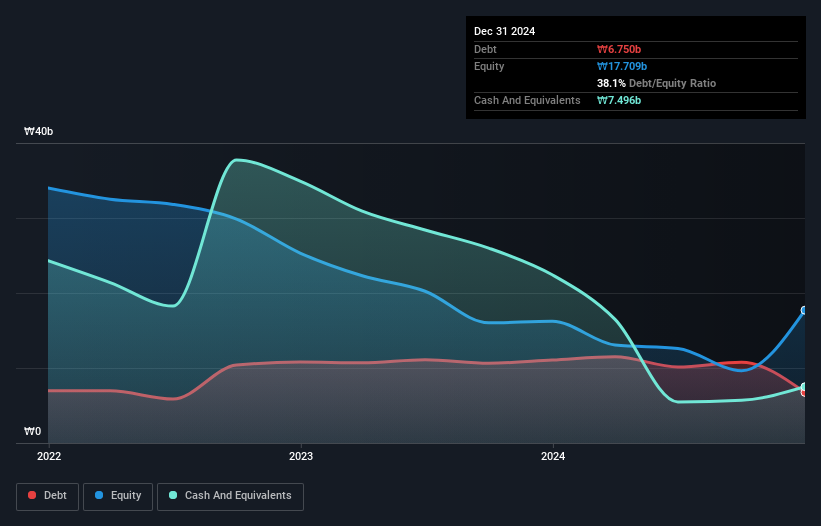
Task: Select the Dec 31 2024 tooltip date
Action: (505, 31)
